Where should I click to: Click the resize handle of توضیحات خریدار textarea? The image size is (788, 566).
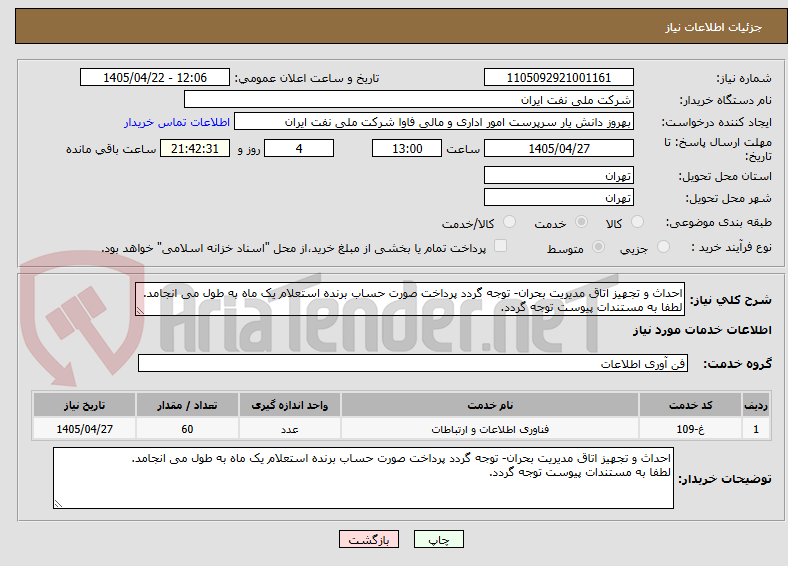point(58,504)
